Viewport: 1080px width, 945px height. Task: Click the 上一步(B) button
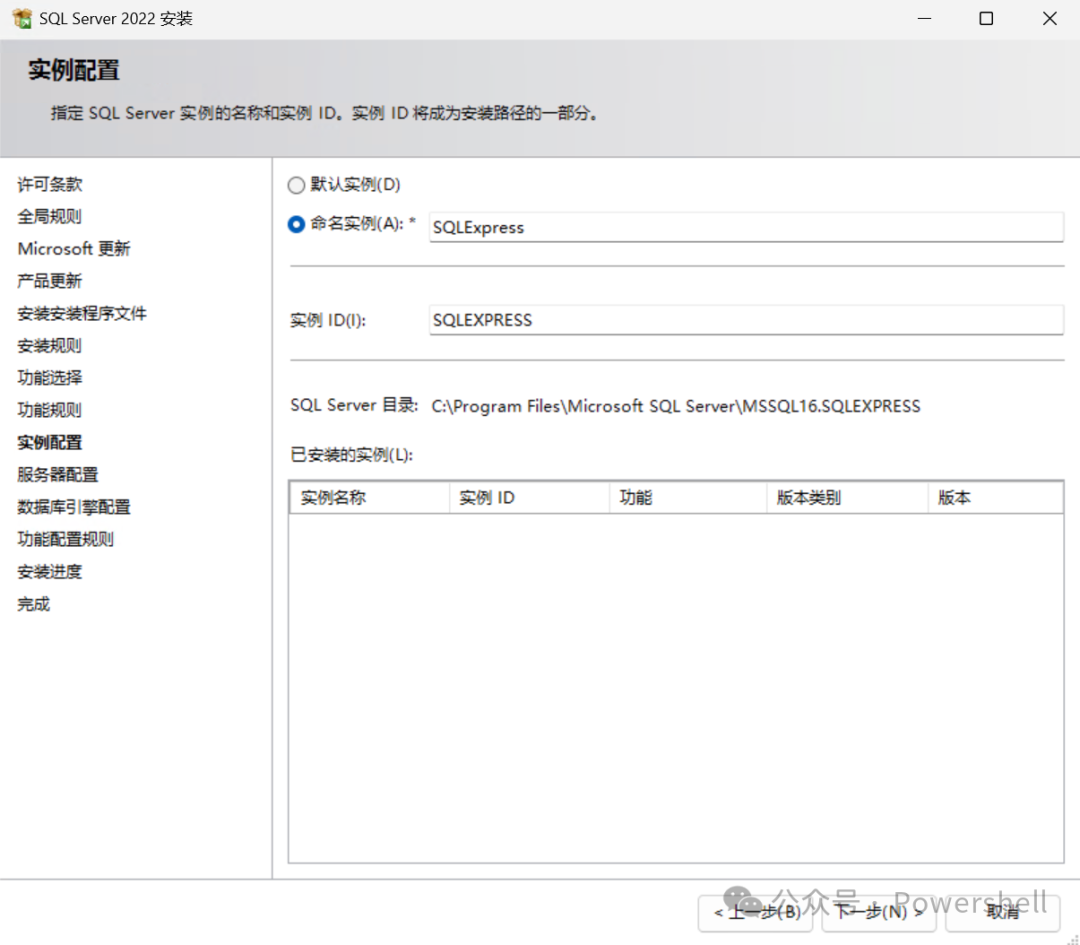tap(756, 913)
